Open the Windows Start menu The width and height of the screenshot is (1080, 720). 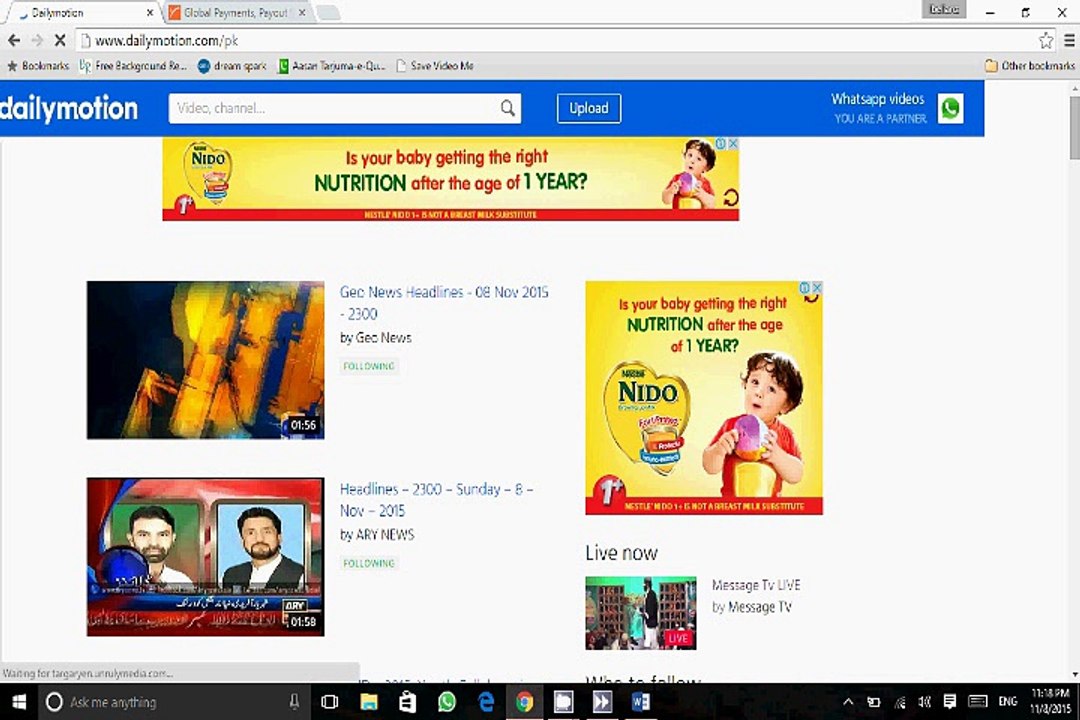pos(19,702)
